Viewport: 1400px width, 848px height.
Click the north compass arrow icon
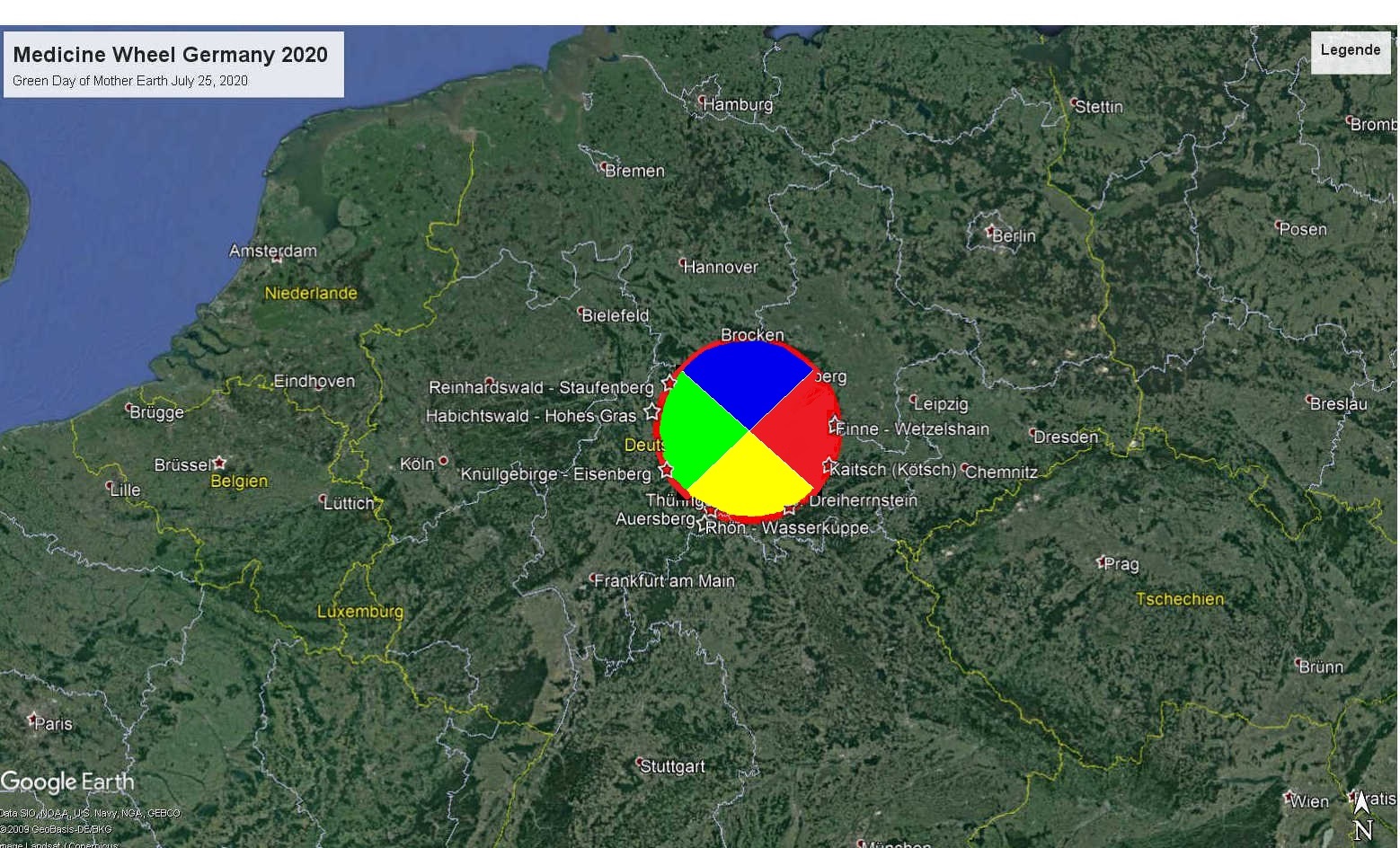pyautogui.click(x=1362, y=802)
